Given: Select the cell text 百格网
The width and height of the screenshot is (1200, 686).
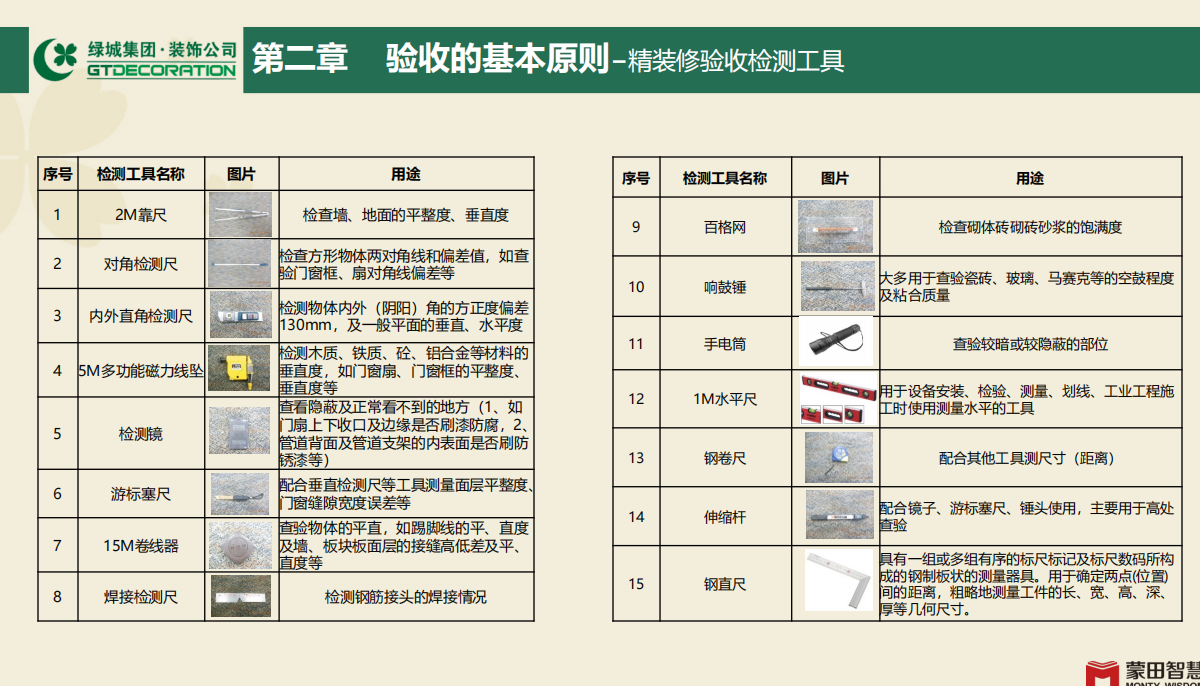Looking at the screenshot, I should click(x=725, y=227).
